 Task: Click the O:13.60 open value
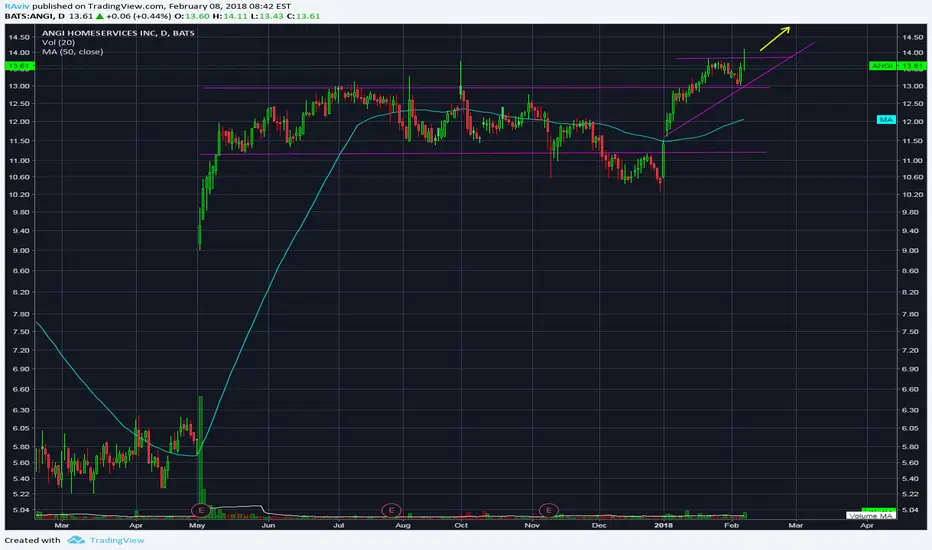coord(191,16)
